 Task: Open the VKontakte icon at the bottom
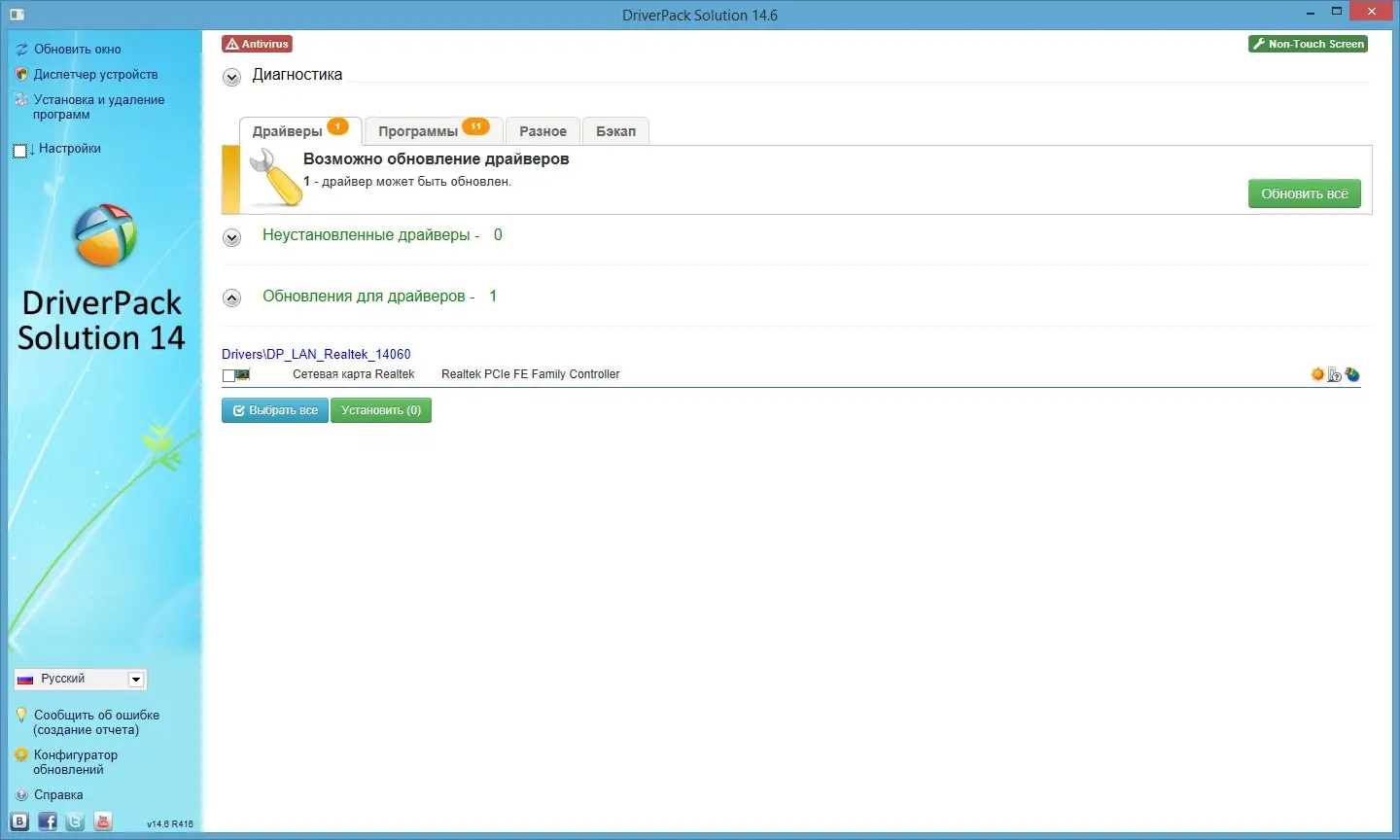pos(20,822)
